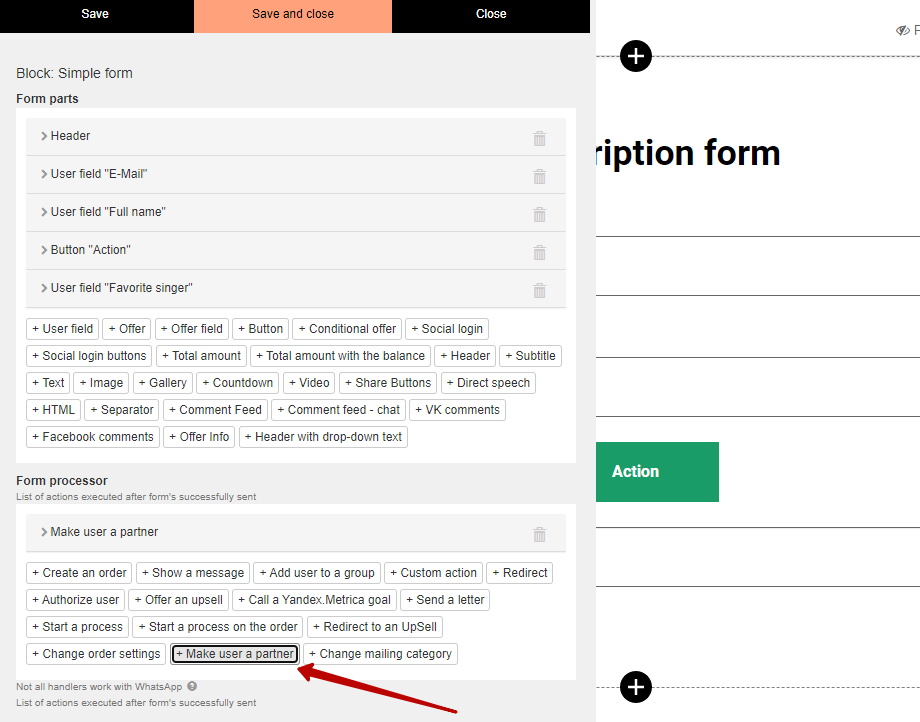Screen dimensions: 920x722
Task: Choose Save and close
Action: tap(293, 14)
